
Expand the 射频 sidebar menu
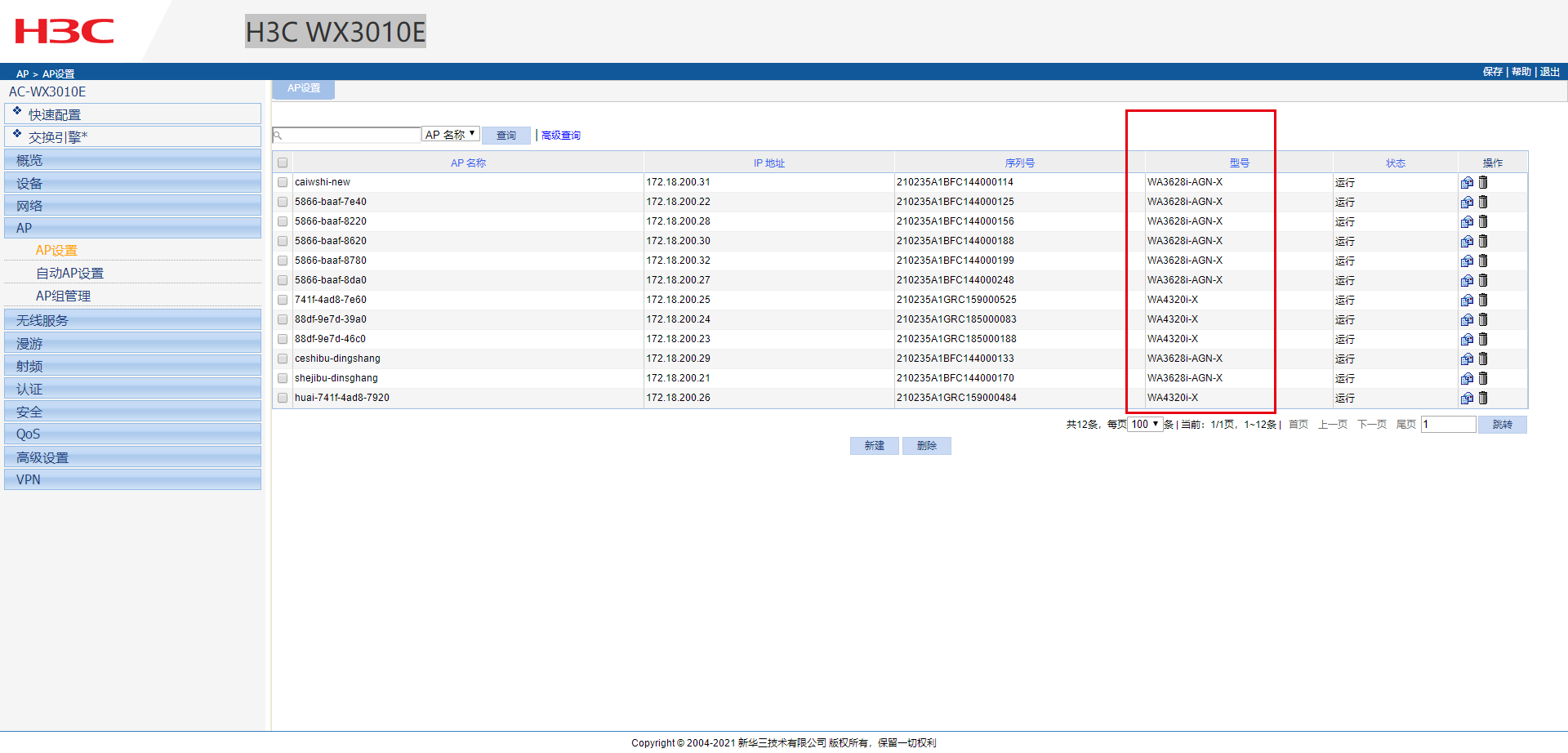pyautogui.click(x=133, y=366)
